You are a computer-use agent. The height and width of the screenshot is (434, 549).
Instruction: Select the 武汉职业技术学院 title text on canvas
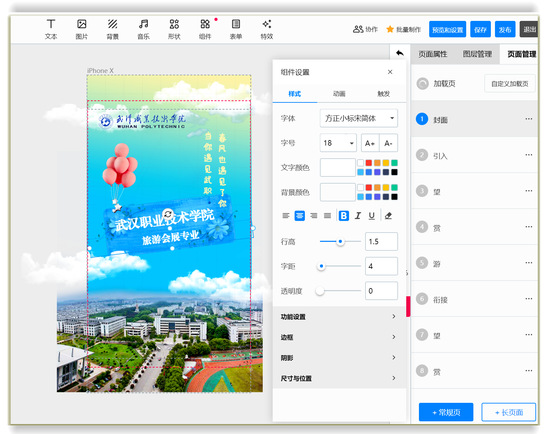pyautogui.click(x=165, y=220)
